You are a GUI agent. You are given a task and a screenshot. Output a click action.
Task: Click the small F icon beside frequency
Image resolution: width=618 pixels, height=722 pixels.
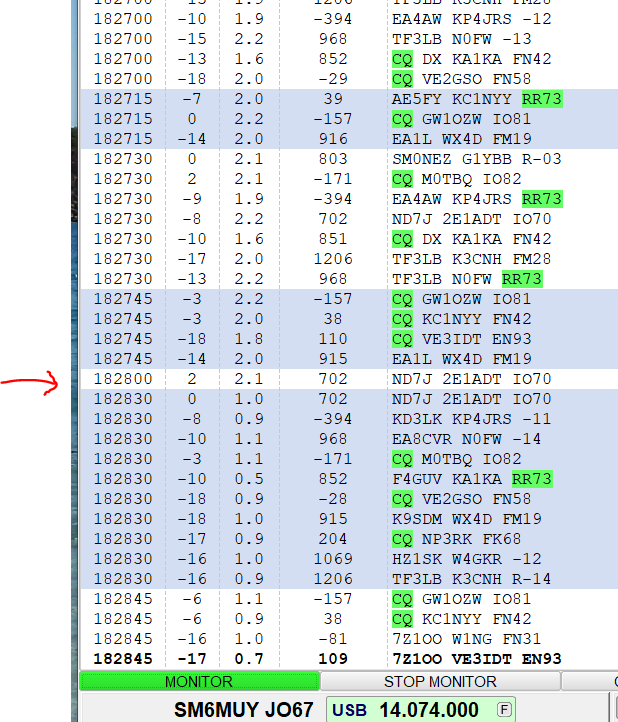click(x=505, y=709)
